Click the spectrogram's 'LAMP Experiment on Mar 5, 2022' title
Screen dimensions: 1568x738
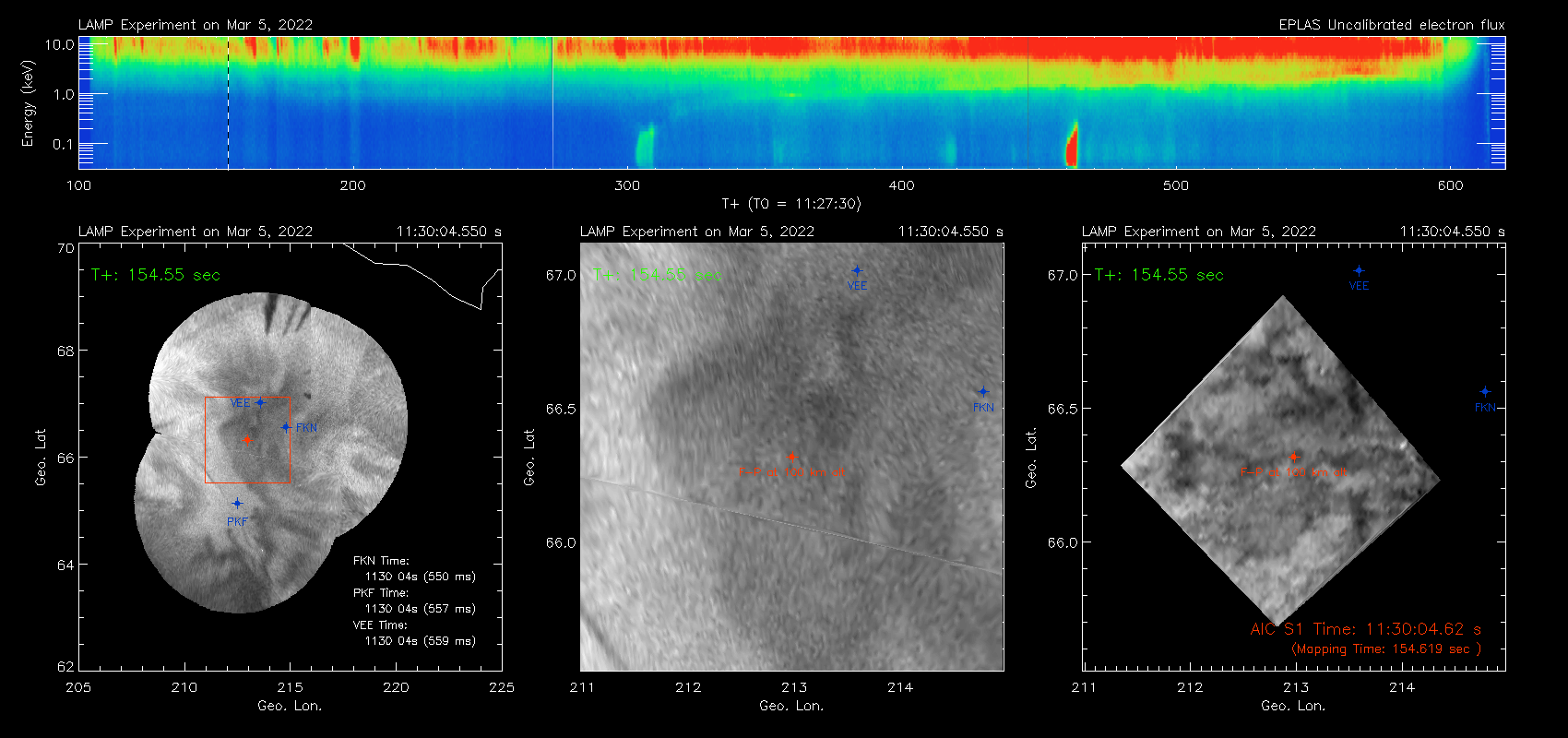pyautogui.click(x=196, y=25)
